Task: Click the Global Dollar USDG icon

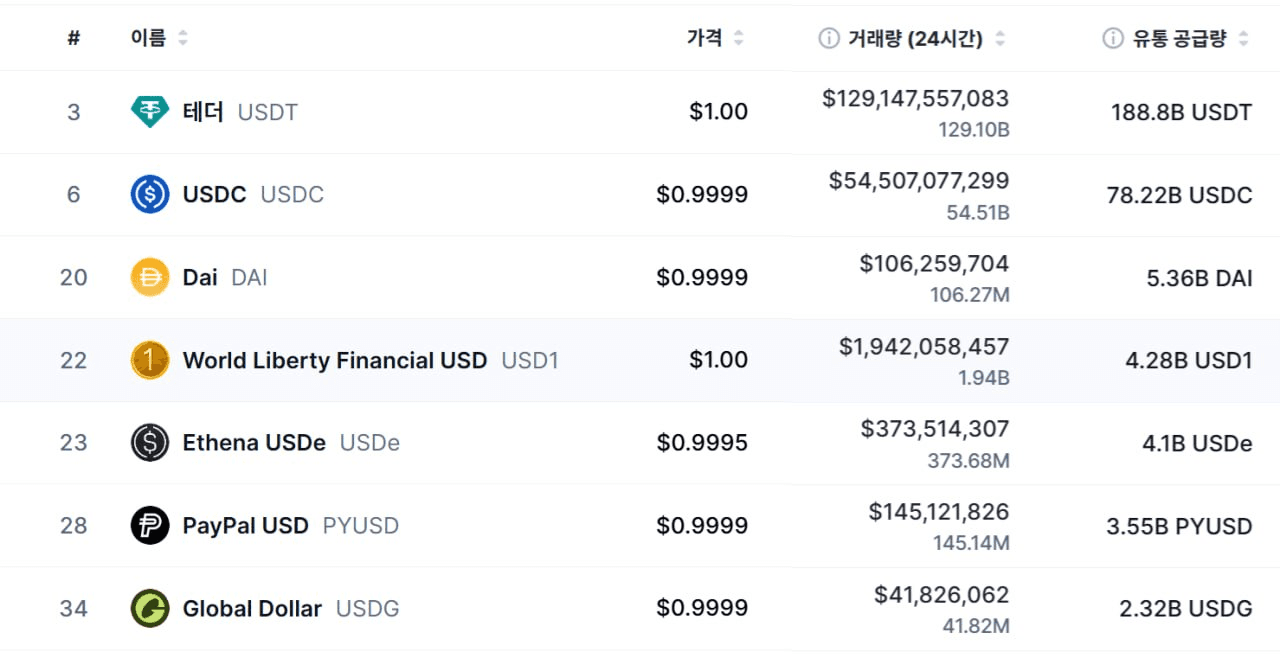Action: click(150, 608)
